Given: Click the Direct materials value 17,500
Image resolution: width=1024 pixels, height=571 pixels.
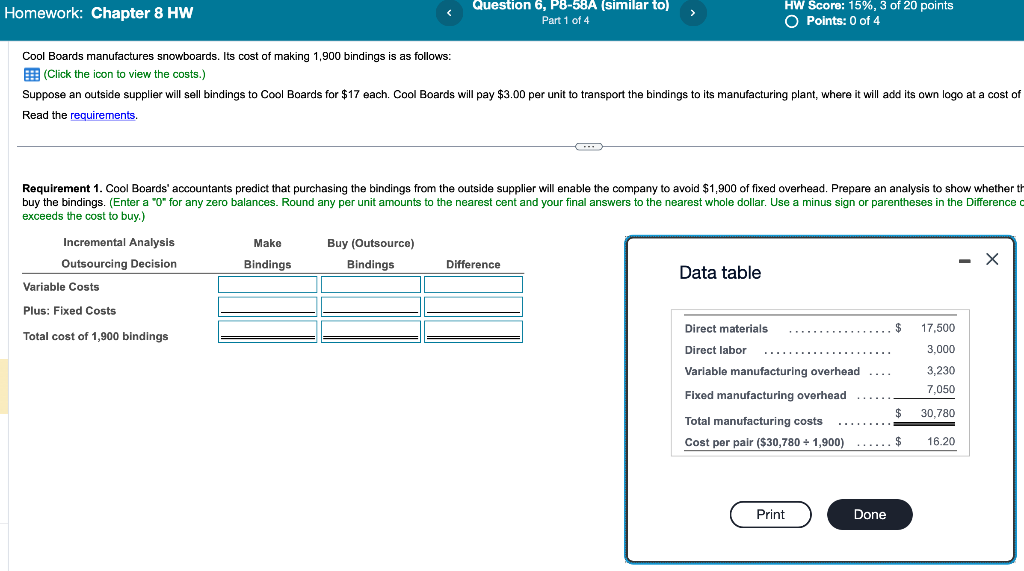Looking at the screenshot, I should coord(938,328).
